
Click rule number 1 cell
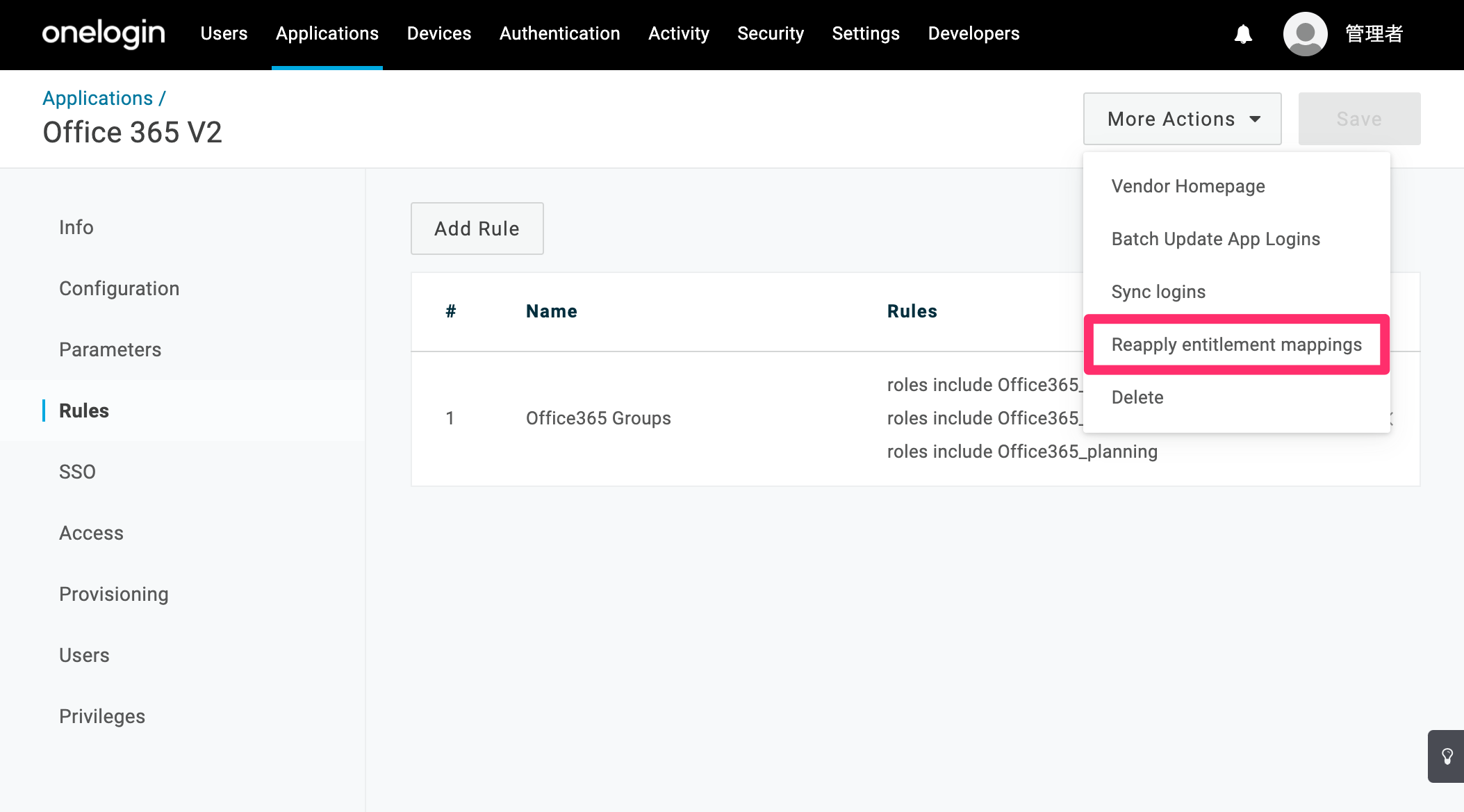click(x=450, y=418)
